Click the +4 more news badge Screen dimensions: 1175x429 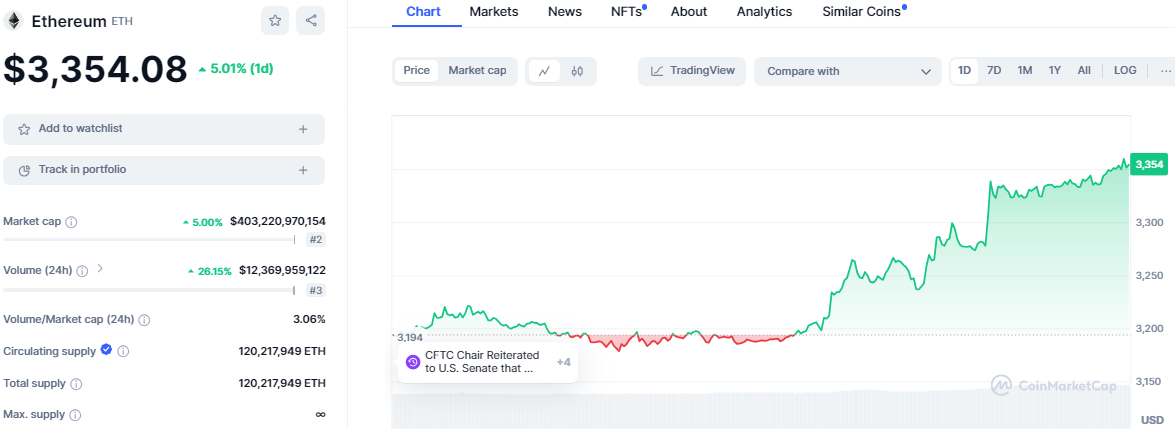pos(564,362)
